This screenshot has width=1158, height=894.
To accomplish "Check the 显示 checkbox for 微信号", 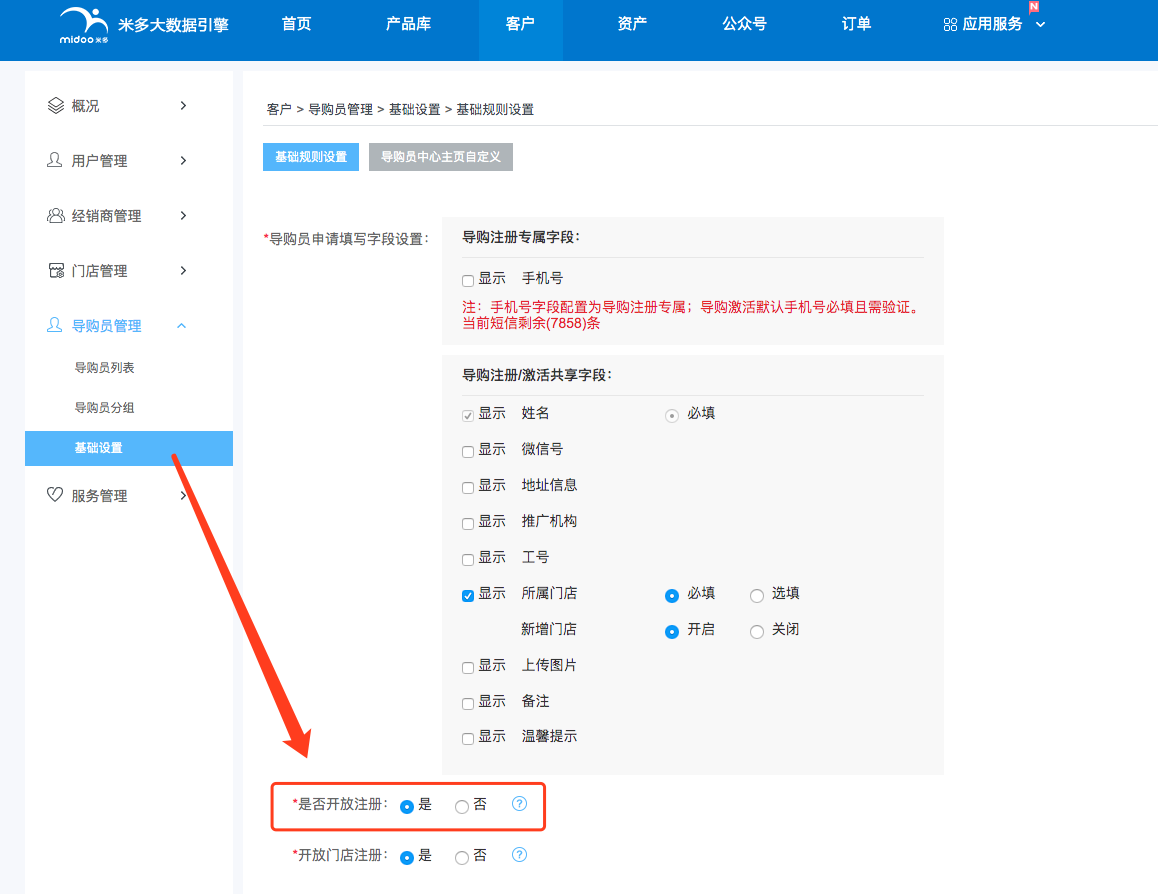I will point(467,450).
